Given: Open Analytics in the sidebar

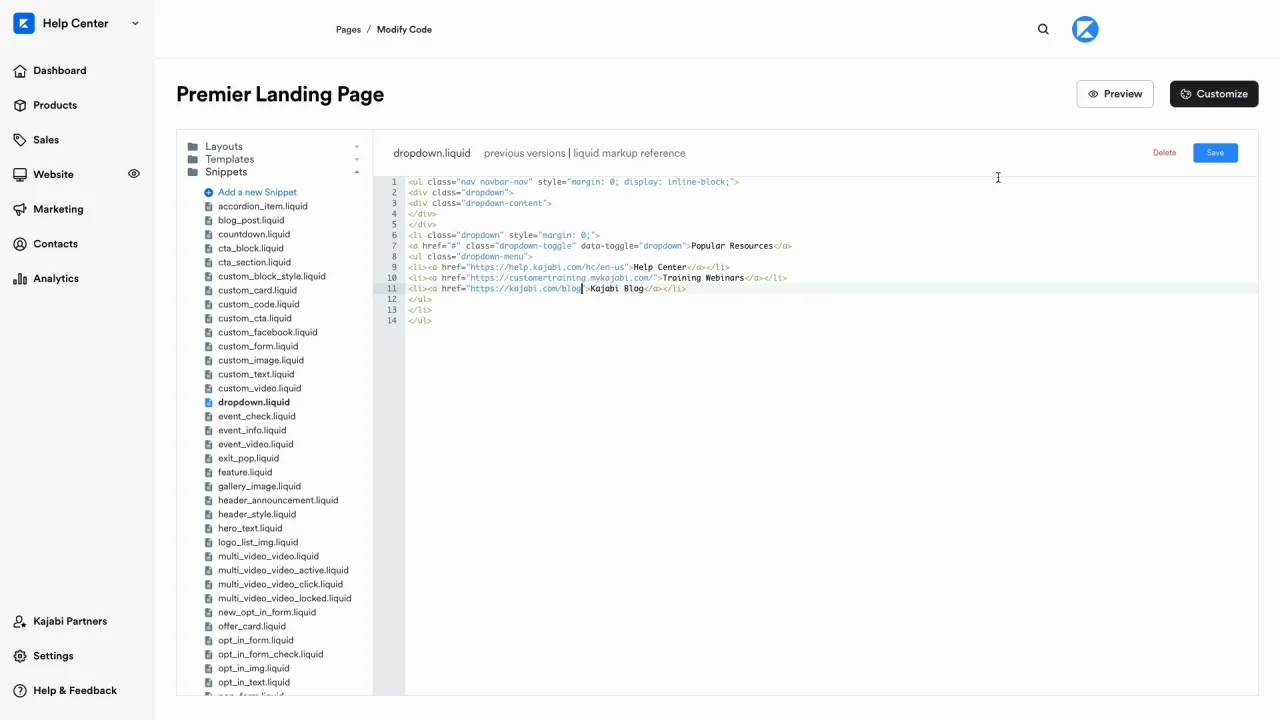Looking at the screenshot, I should [x=56, y=279].
